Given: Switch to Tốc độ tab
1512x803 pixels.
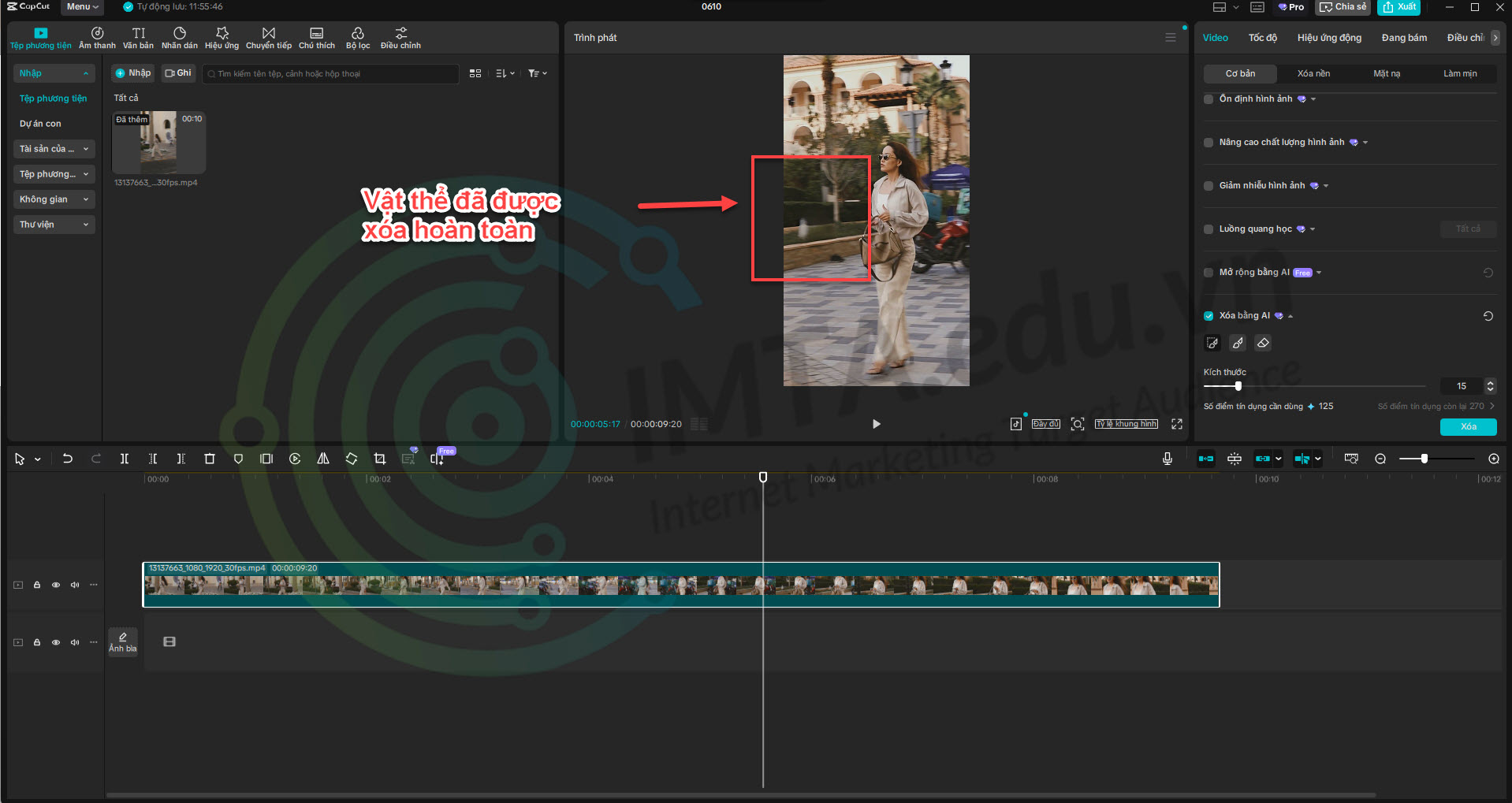Looking at the screenshot, I should [x=1262, y=38].
